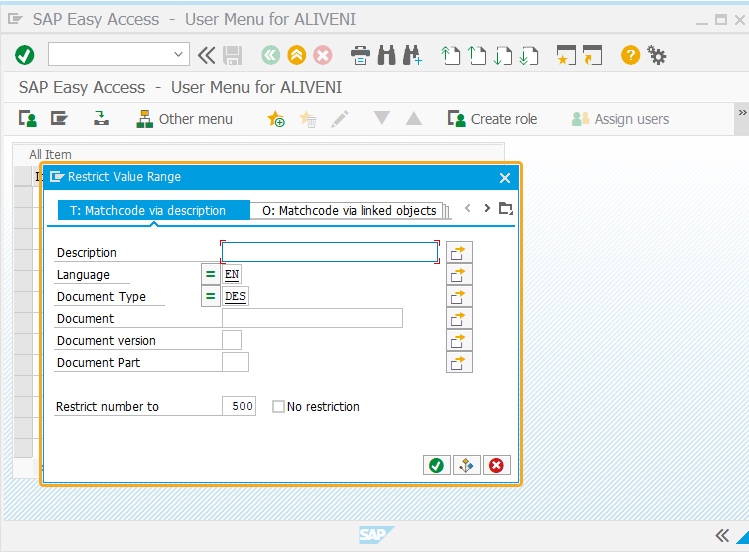This screenshot has width=749, height=552.
Task: Select the Matchcode via linked objects tab
Action: [x=349, y=210]
